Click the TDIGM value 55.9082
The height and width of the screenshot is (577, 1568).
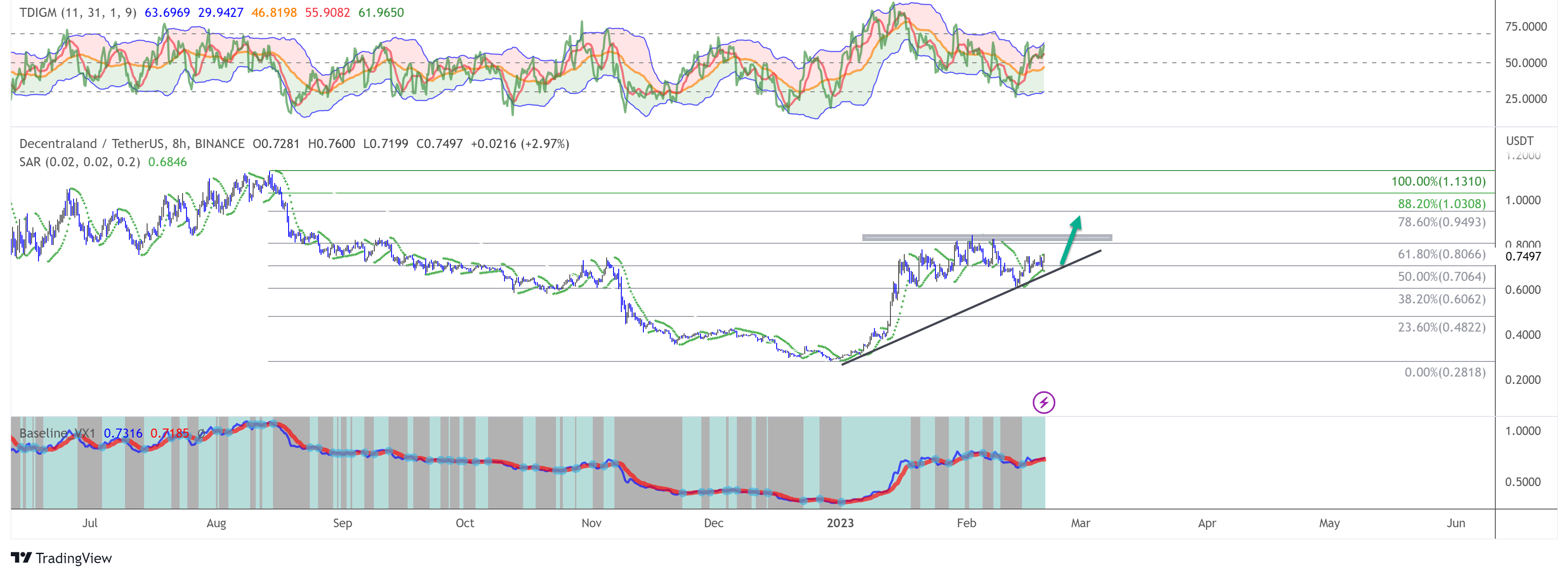click(x=328, y=13)
